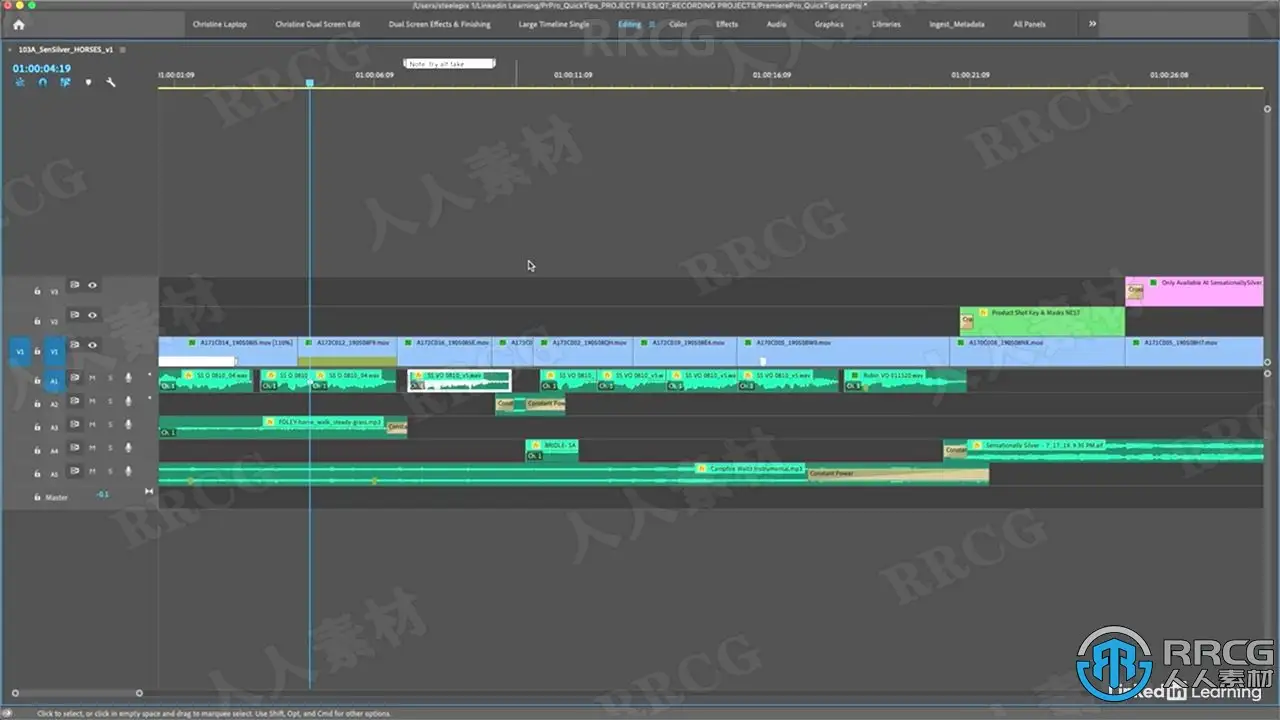
Task: Lock the A3 audio track
Action: click(x=37, y=428)
